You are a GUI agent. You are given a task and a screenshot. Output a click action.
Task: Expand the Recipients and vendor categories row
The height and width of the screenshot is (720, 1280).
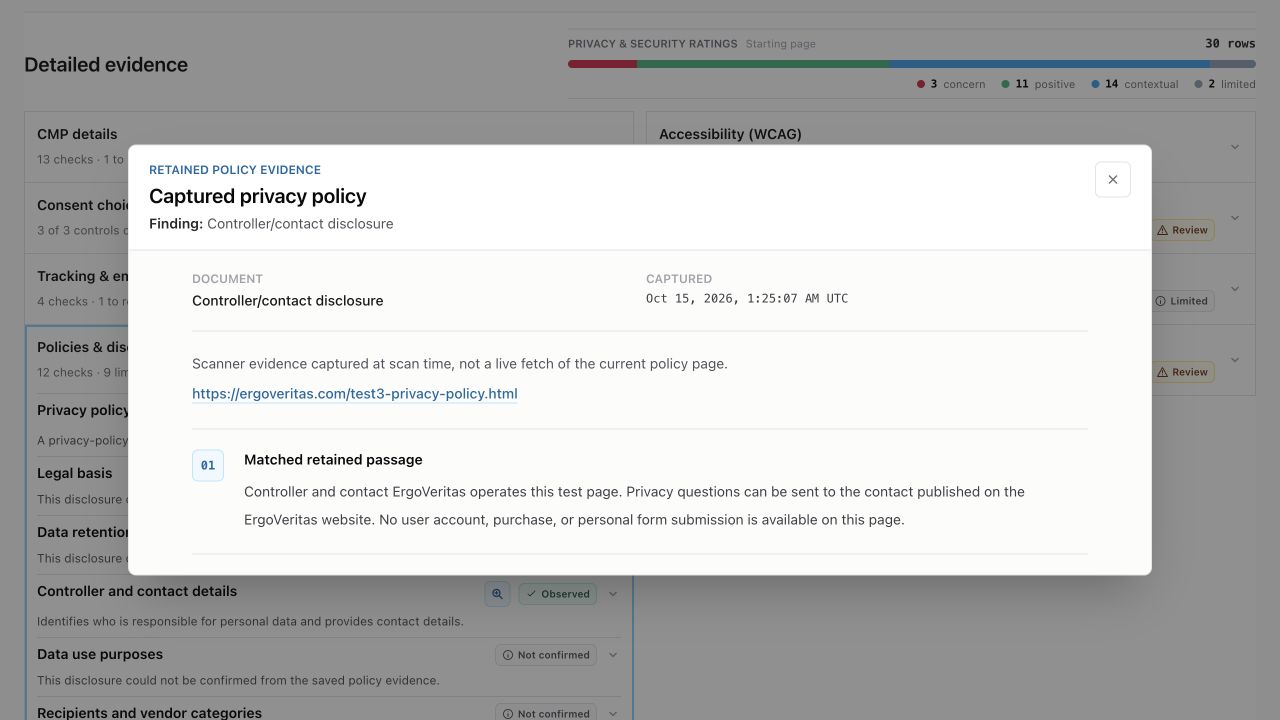click(613, 713)
